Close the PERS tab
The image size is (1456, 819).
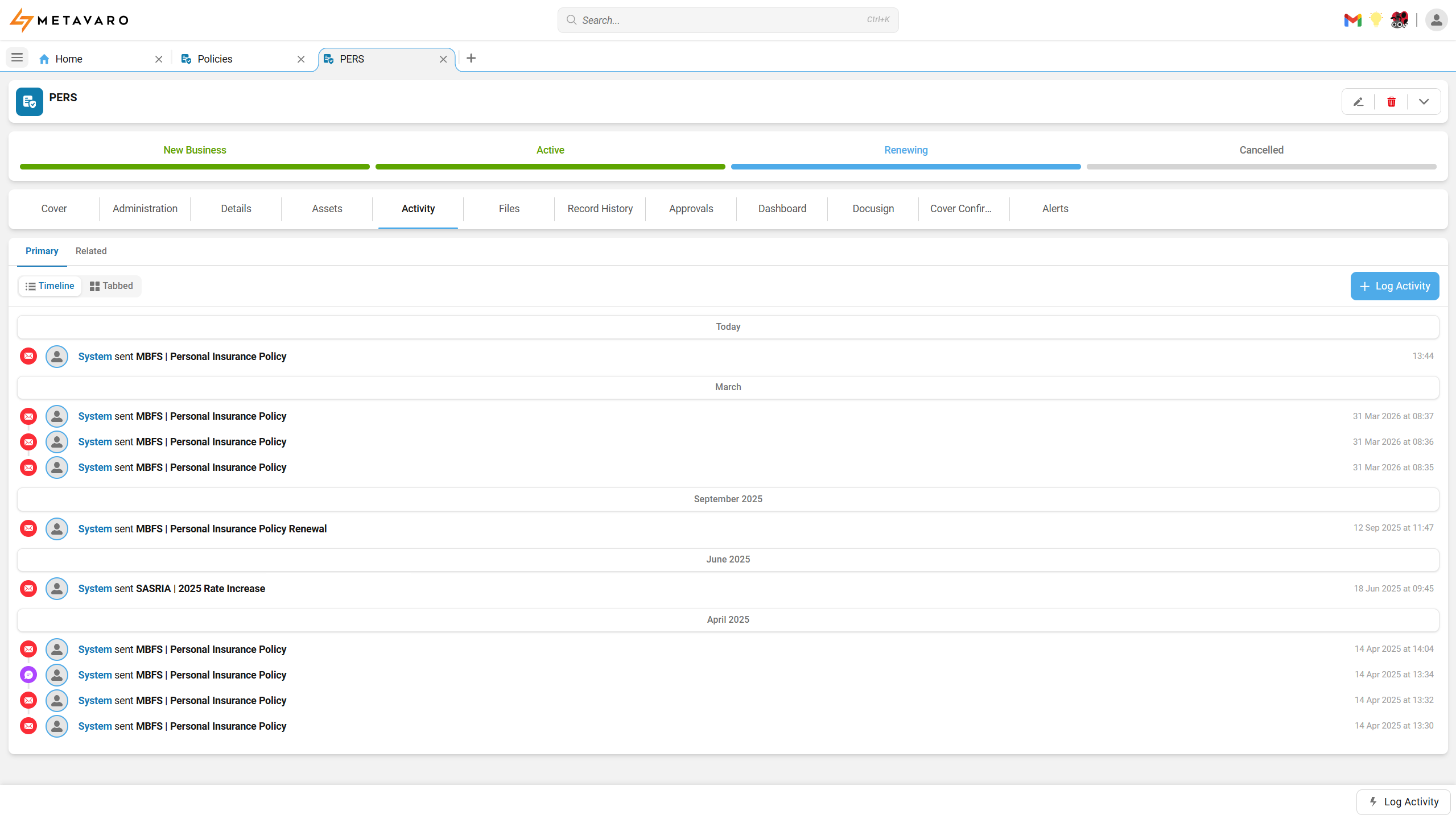click(443, 59)
